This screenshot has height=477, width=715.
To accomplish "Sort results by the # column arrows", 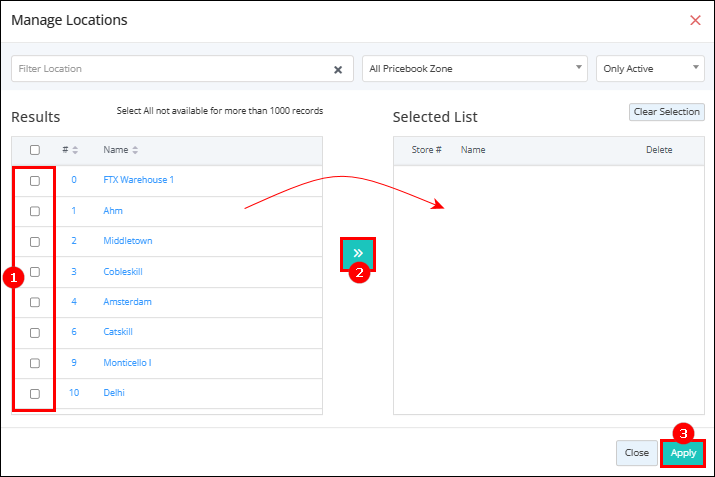I will pyautogui.click(x=75, y=150).
